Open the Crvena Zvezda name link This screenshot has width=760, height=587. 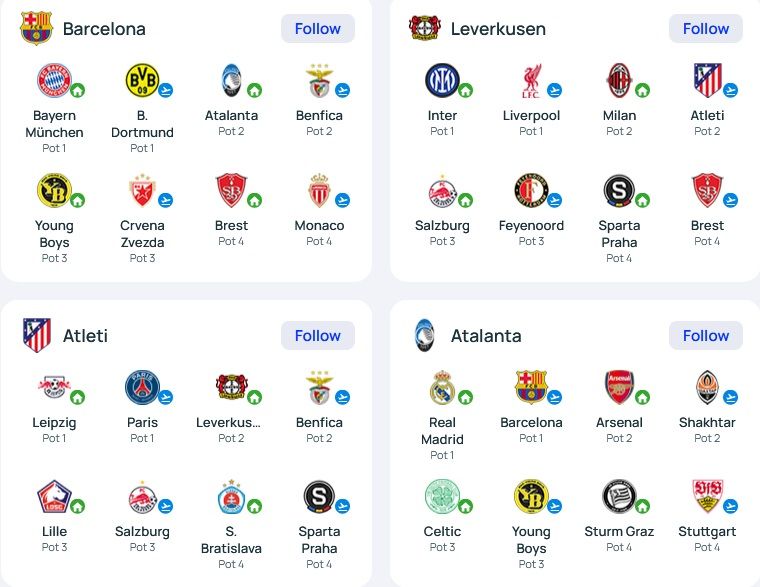pos(142,234)
